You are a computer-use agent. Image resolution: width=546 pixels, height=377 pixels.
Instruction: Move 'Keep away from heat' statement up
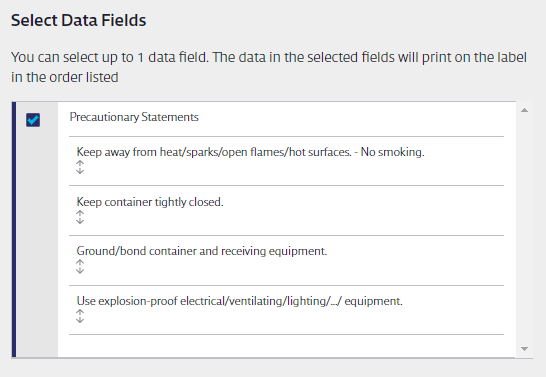tap(80, 163)
